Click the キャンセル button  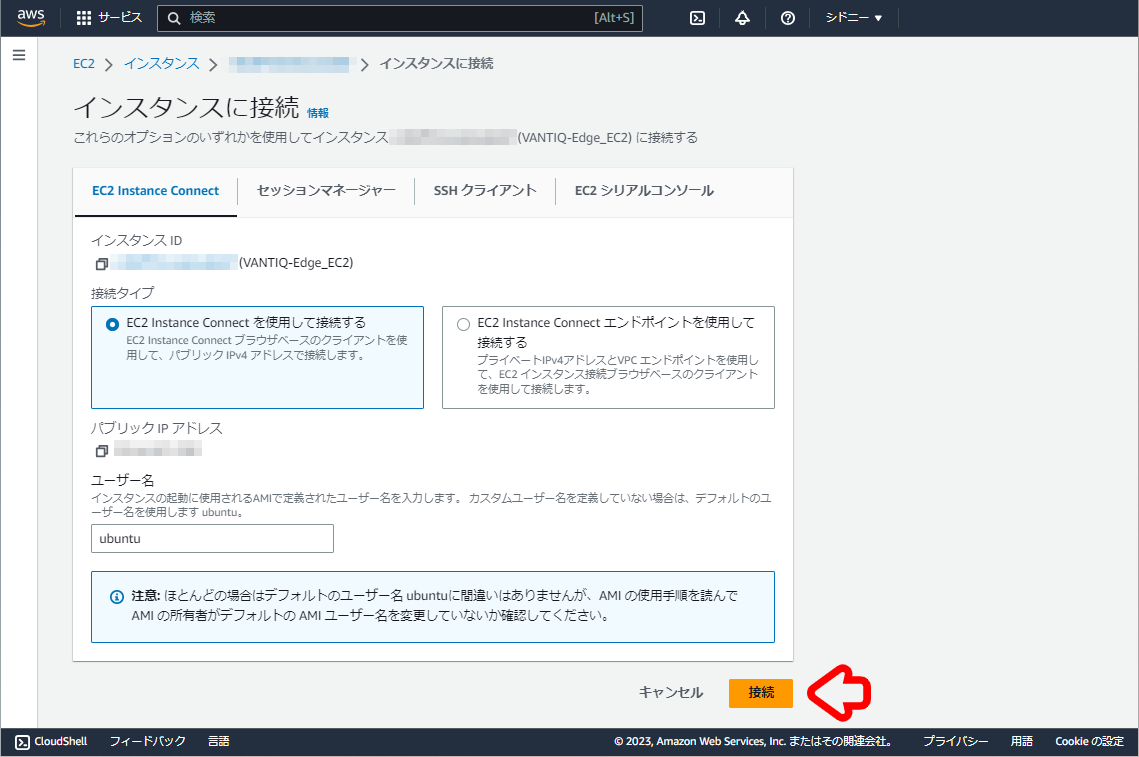click(670, 692)
